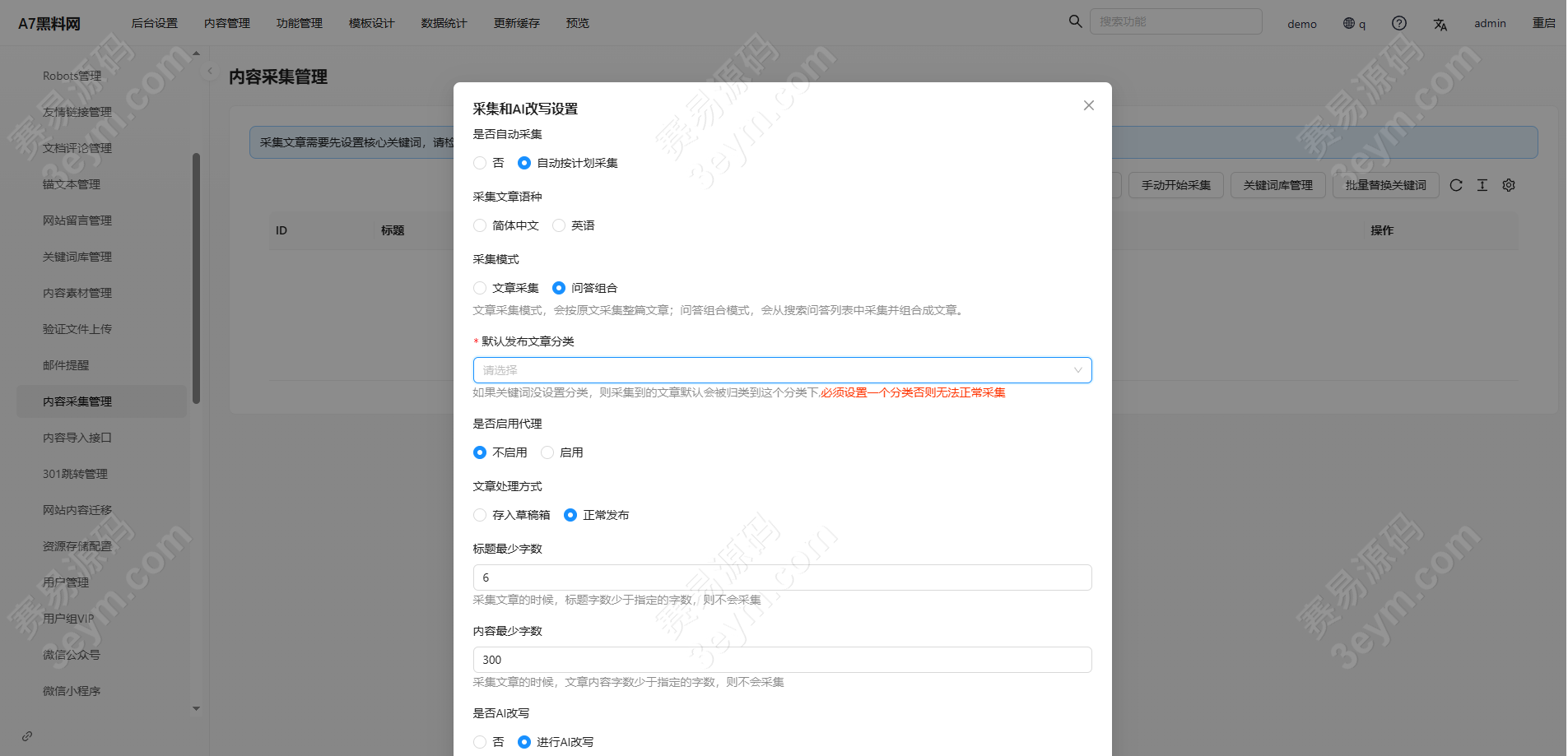This screenshot has height=756, width=1568.
Task: Choose 文章采集 collection mode
Action: pos(480,288)
